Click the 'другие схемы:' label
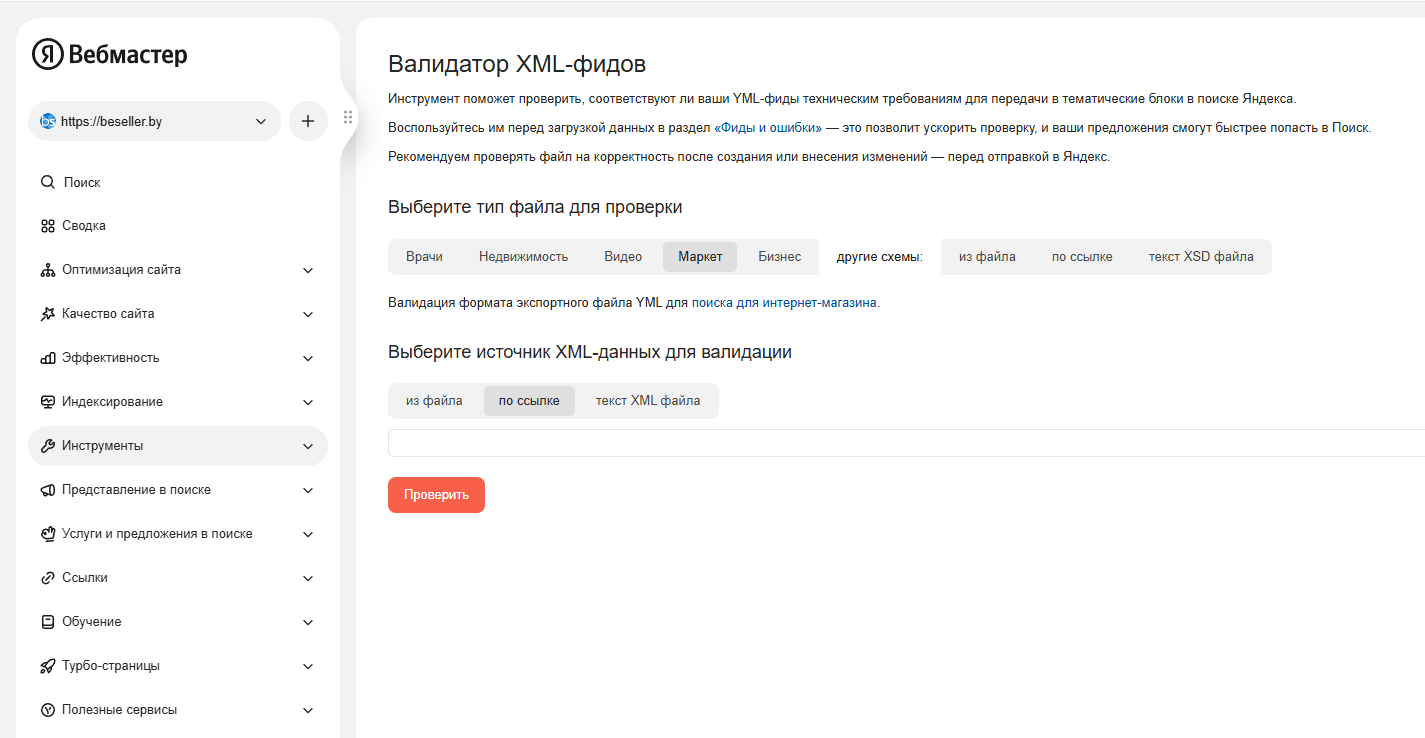This screenshot has width=1425, height=738. (x=880, y=257)
